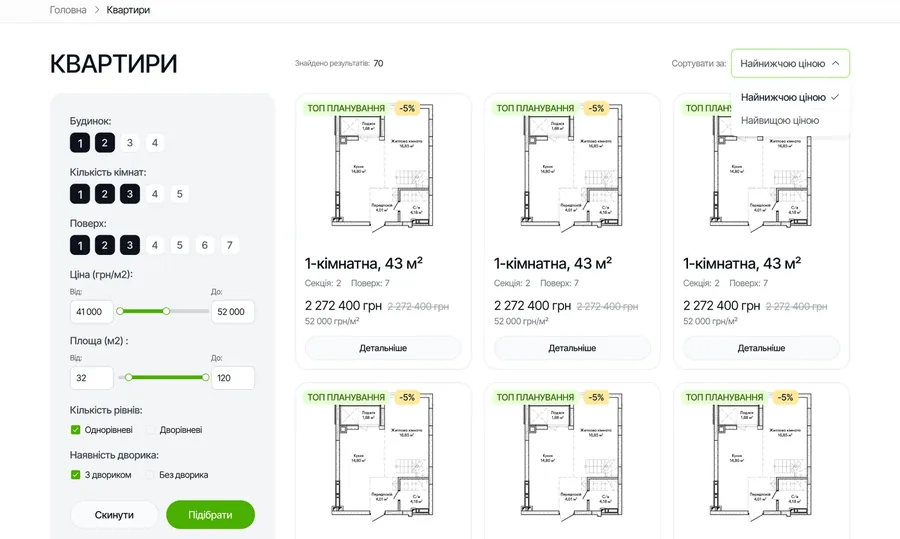The image size is (900, 539).
Task: Choose 5 rooms chip under Кількість кімнат
Action: 180,194
